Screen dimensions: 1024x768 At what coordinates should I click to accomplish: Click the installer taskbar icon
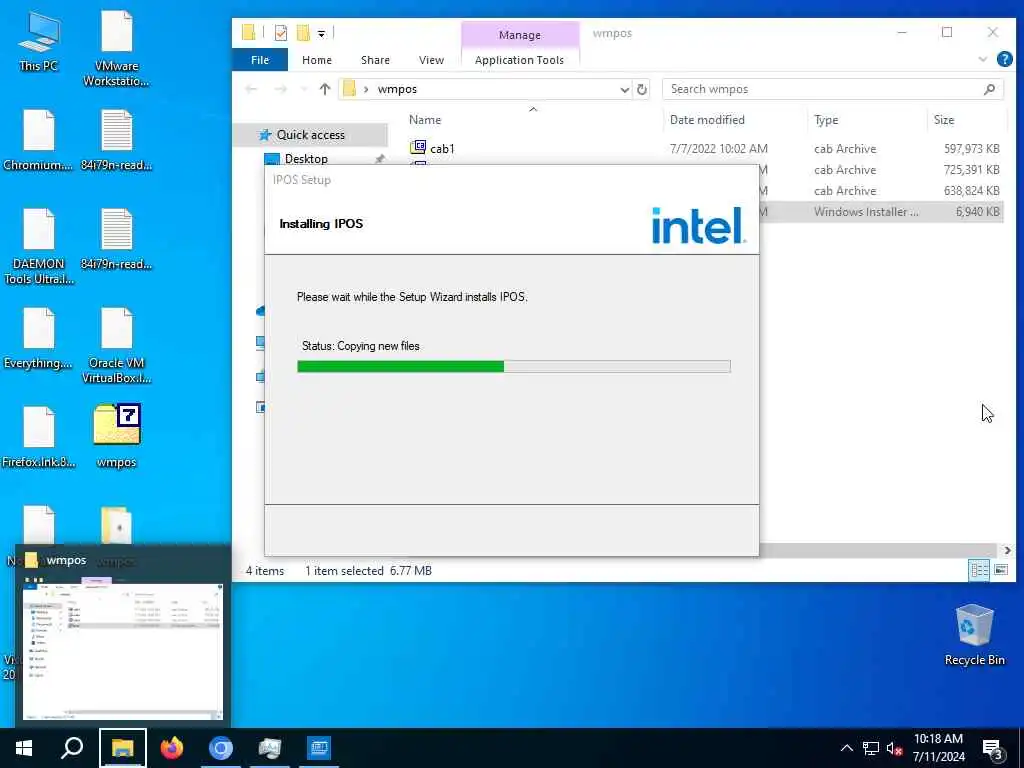(270, 748)
